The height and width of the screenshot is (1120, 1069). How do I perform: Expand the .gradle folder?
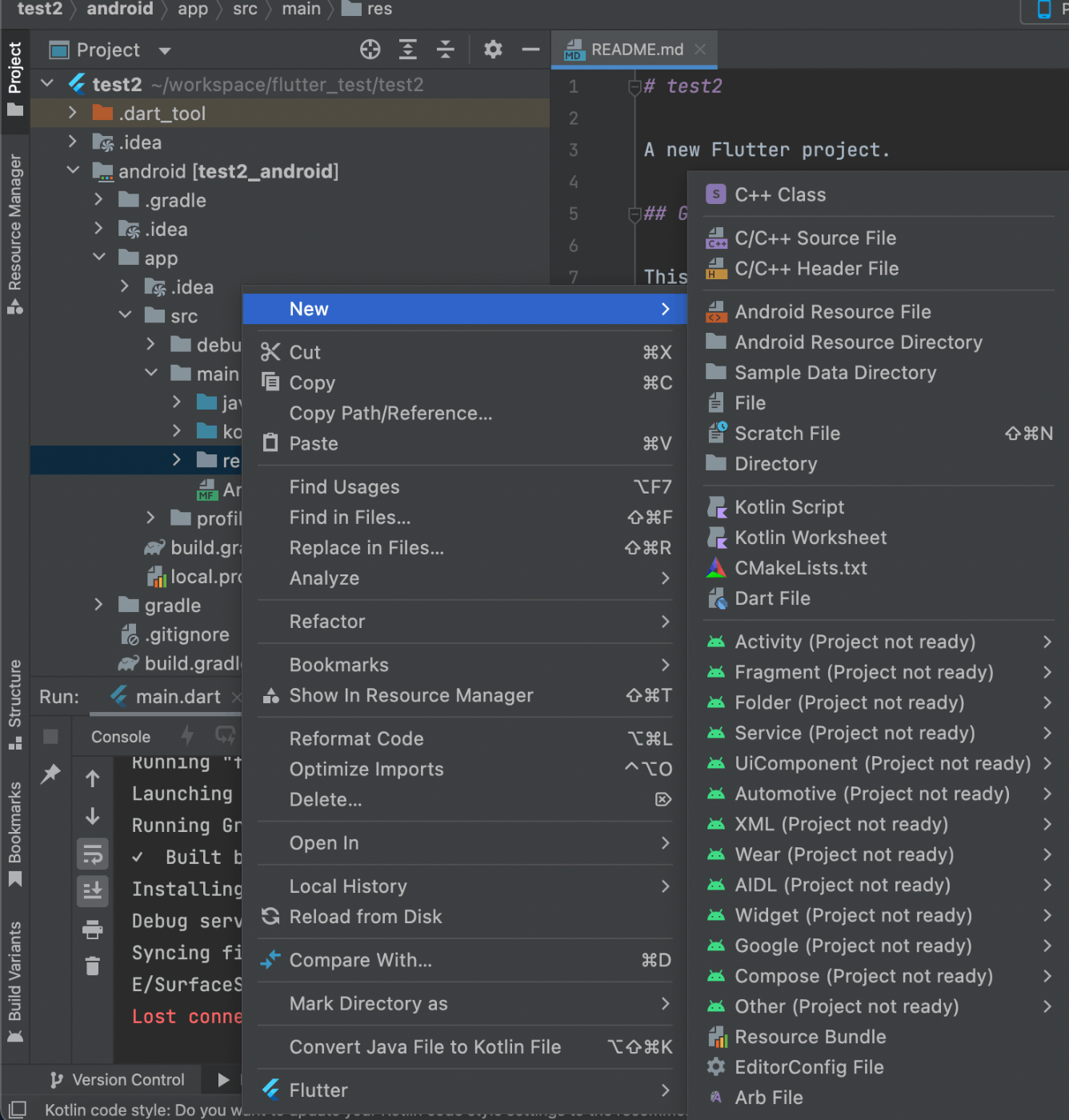tap(98, 199)
